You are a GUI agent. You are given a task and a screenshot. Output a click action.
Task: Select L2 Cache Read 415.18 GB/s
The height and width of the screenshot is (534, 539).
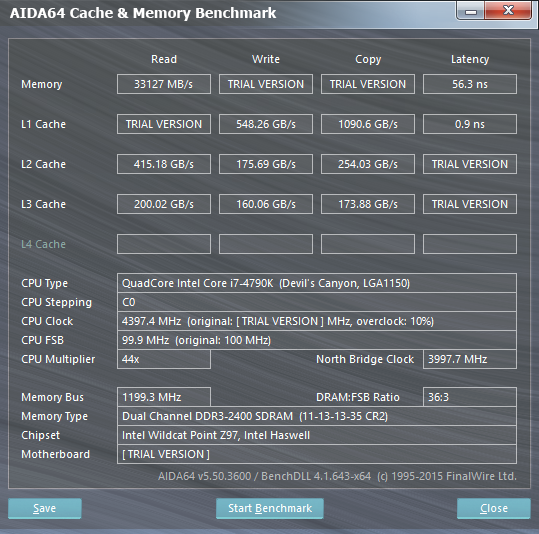click(x=164, y=164)
